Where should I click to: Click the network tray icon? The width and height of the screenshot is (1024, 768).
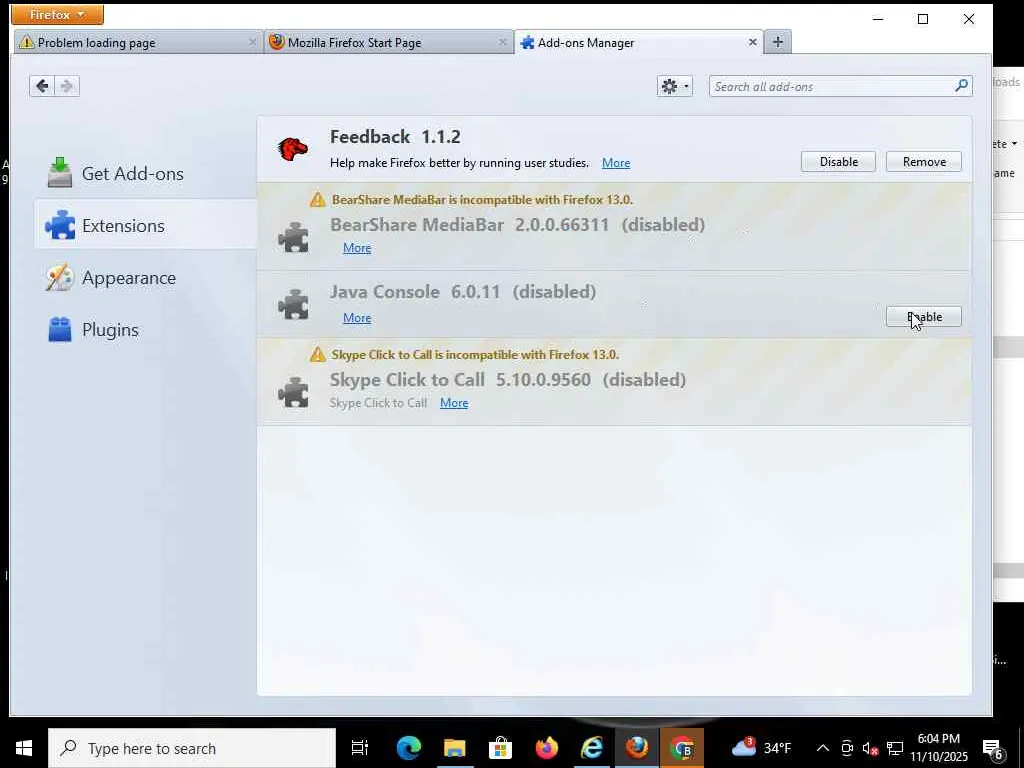tap(895, 748)
